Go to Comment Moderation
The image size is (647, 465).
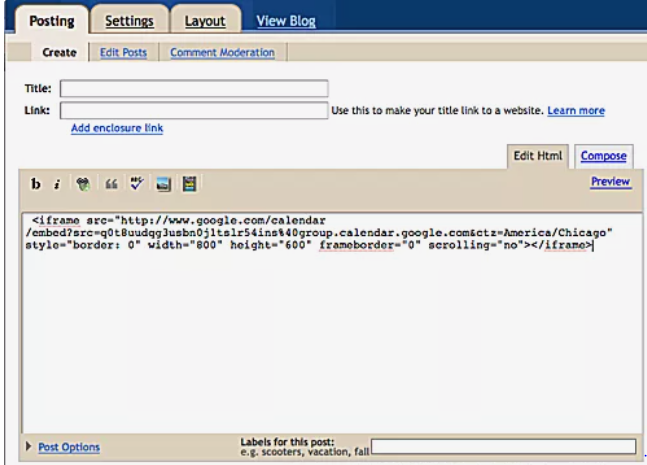(x=222, y=53)
